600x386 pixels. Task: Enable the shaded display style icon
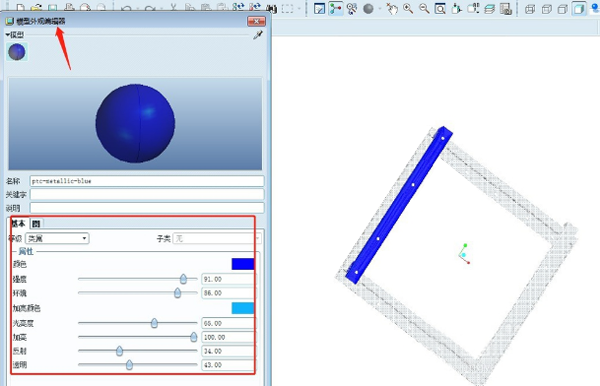(579, 8)
